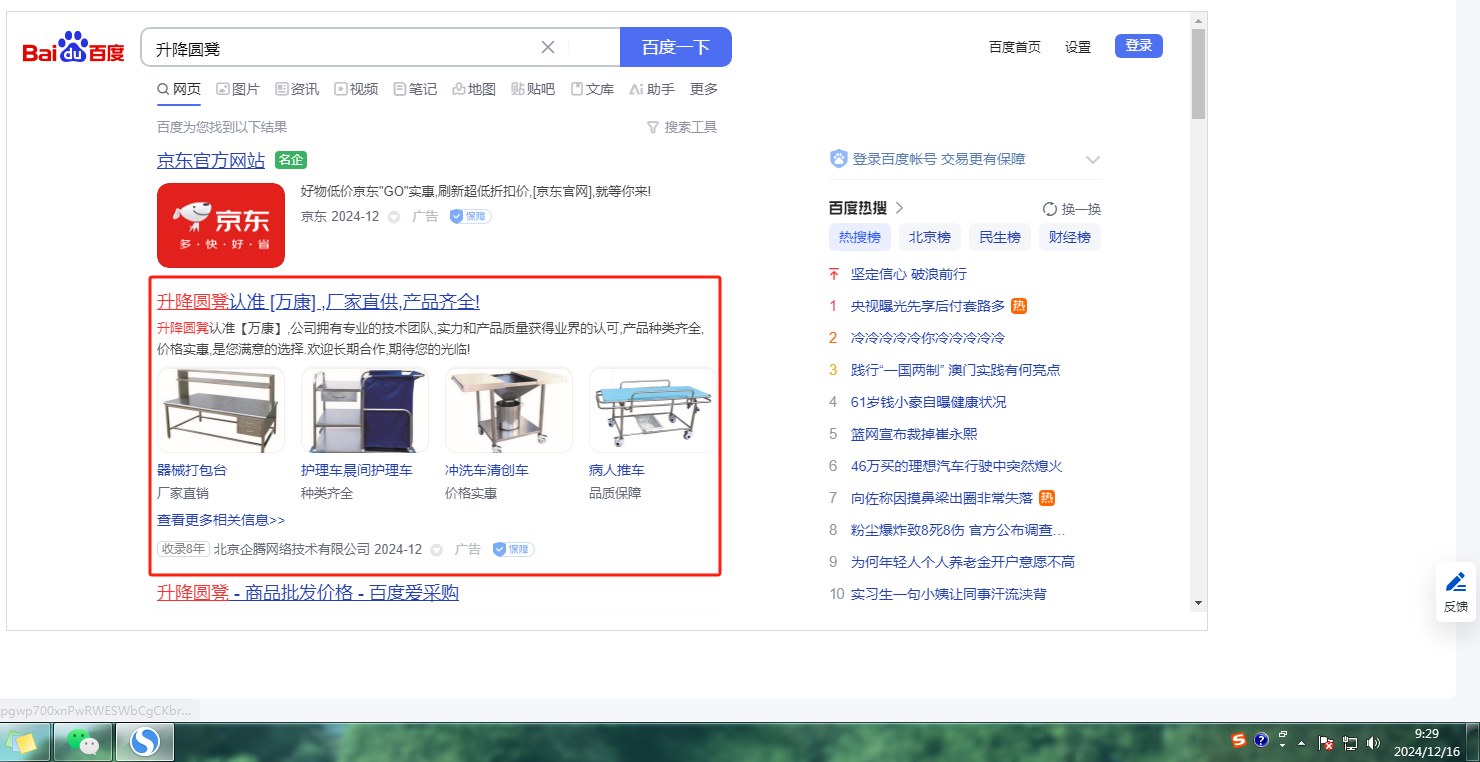Open the 视频 tab

coord(356,89)
